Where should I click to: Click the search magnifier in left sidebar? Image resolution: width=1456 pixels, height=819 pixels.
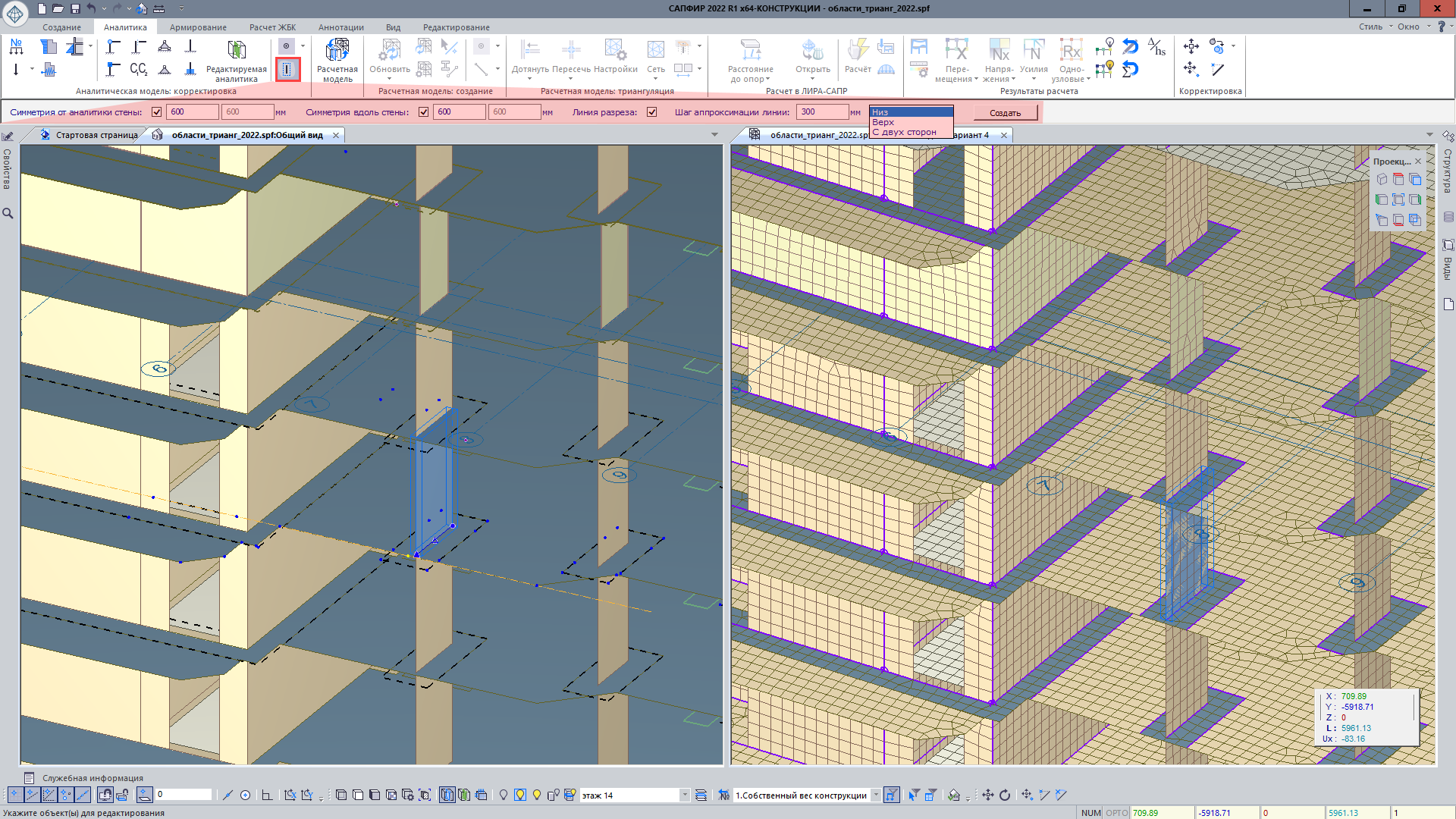point(8,214)
